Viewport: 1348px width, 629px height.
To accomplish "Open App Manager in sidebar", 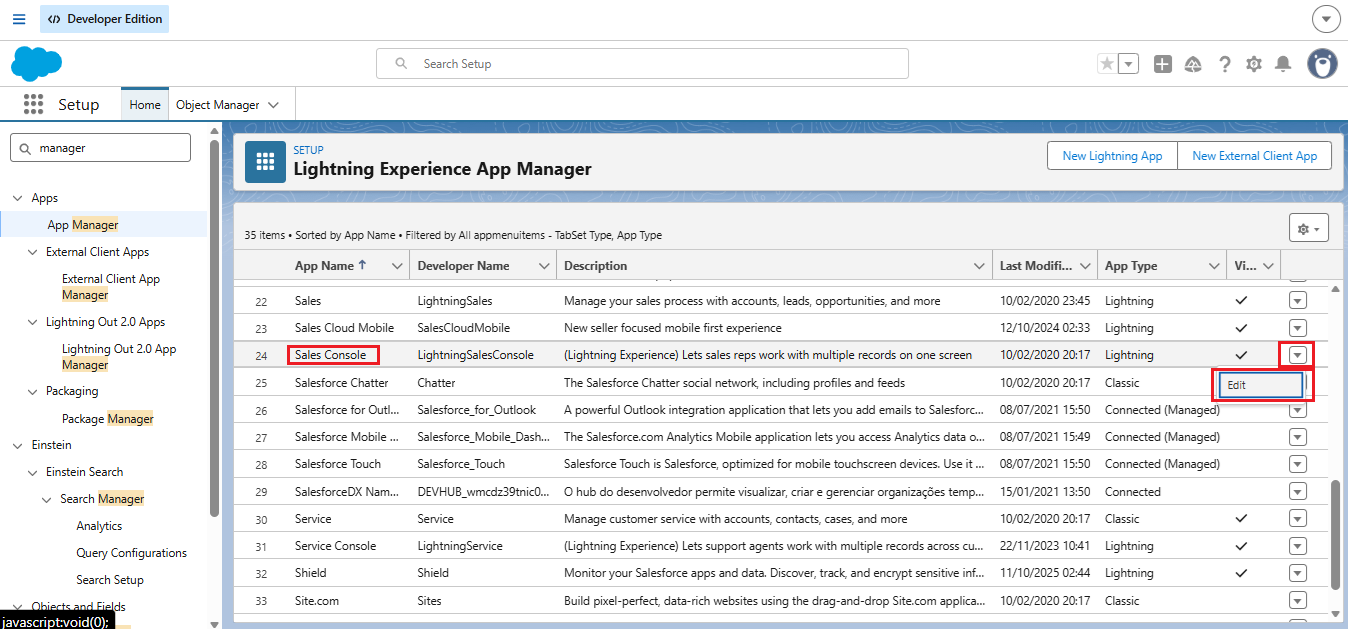I will click(x=83, y=225).
